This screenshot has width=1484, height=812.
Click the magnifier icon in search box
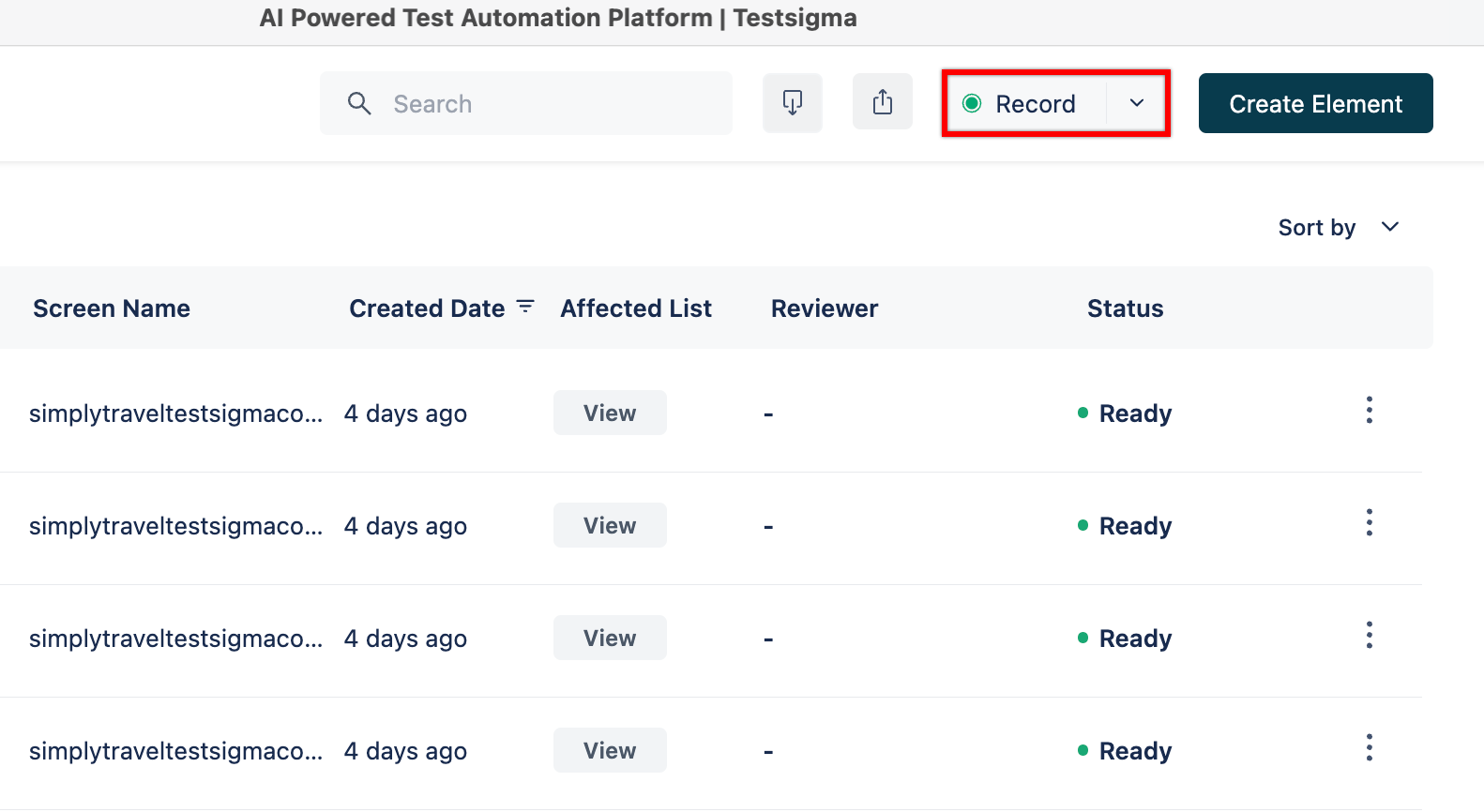click(359, 103)
